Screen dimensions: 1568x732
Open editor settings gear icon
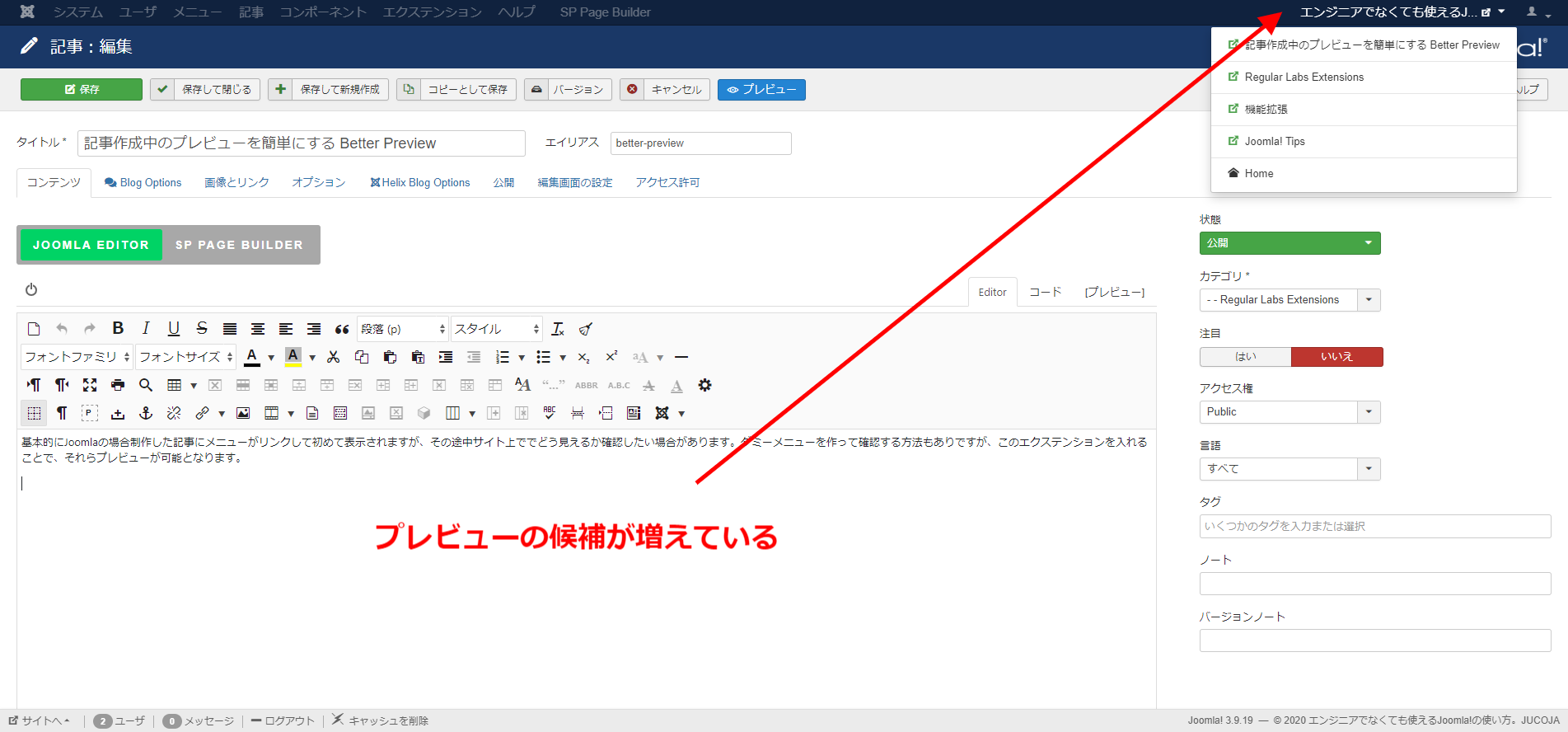pos(704,385)
